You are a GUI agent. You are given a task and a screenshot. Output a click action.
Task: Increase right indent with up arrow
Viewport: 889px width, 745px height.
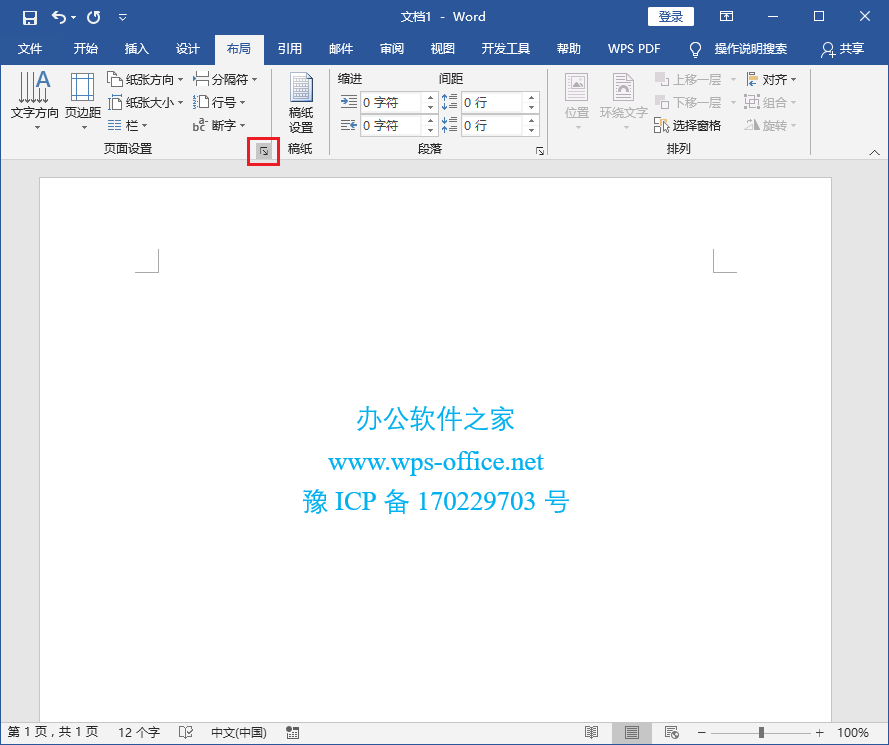[x=430, y=121]
